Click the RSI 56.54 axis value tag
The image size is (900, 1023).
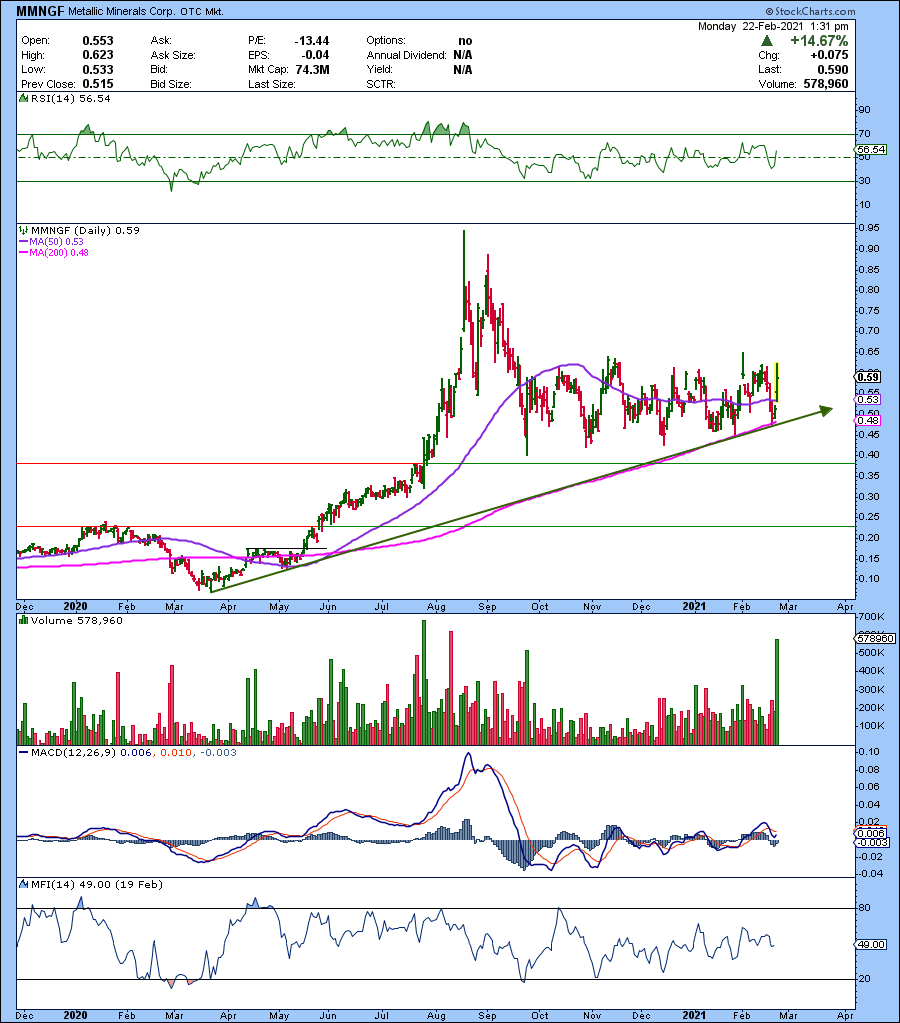click(x=871, y=149)
